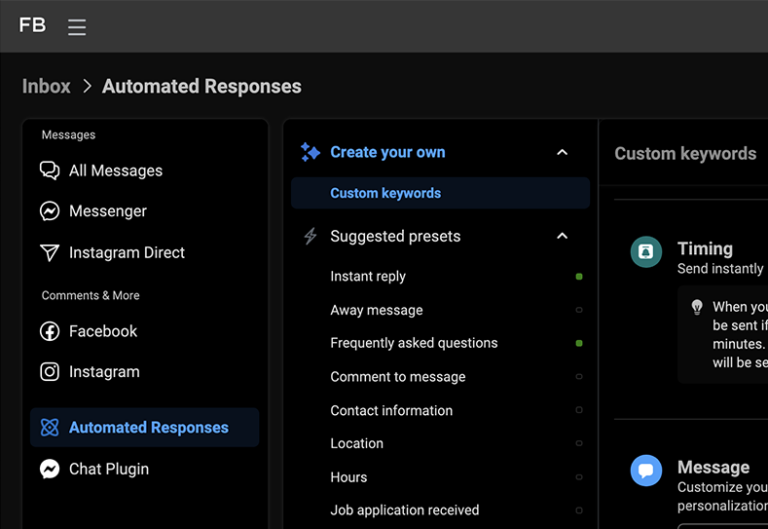This screenshot has width=768, height=529.
Task: Click the blue Message bubble icon
Action: click(646, 470)
